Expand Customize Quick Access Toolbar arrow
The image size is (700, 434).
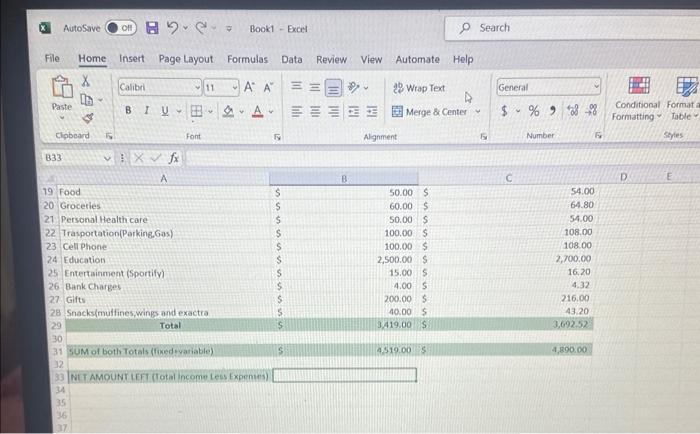(x=229, y=29)
